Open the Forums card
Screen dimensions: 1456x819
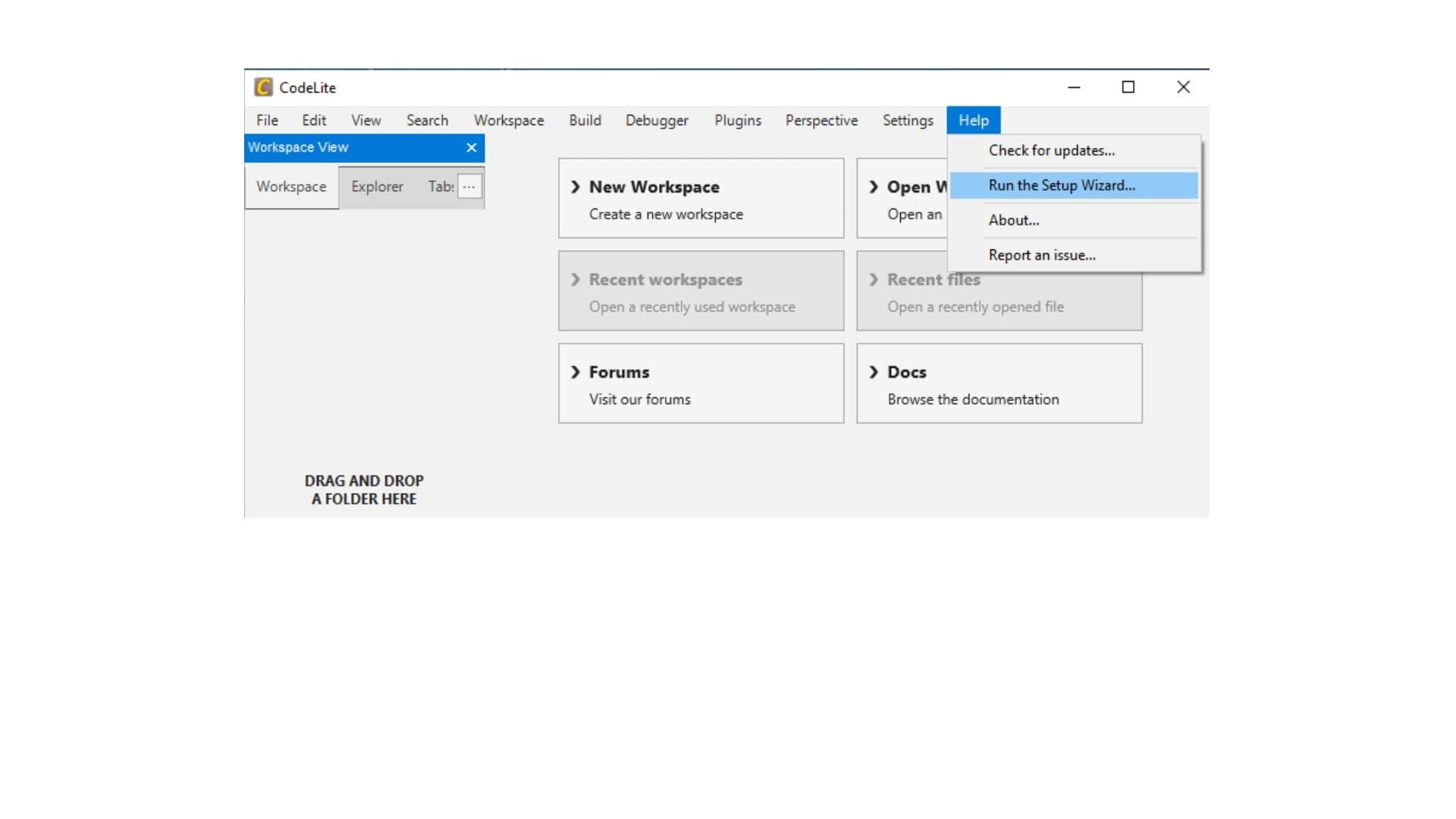pos(701,383)
